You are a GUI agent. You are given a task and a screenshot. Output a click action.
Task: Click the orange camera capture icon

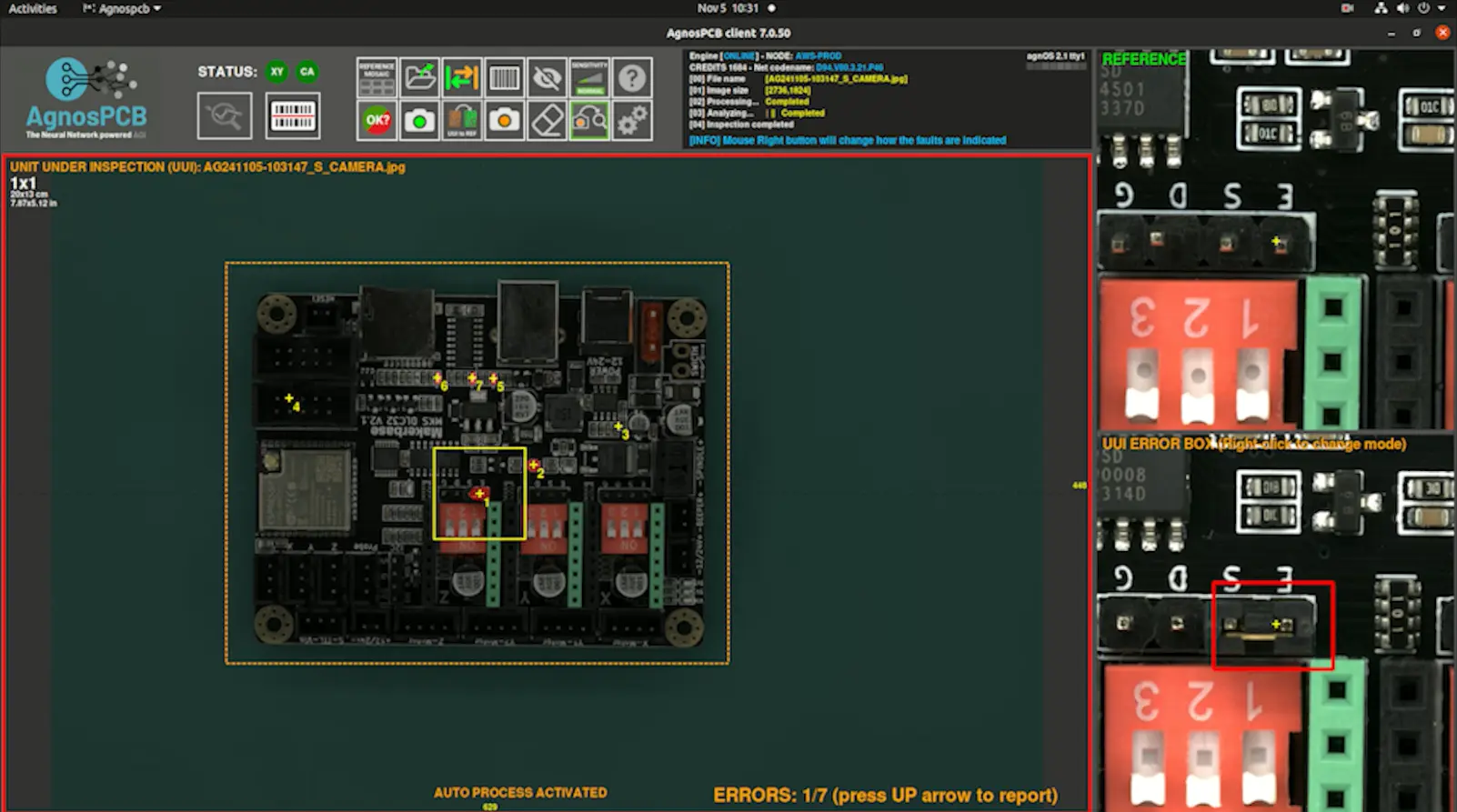[505, 120]
